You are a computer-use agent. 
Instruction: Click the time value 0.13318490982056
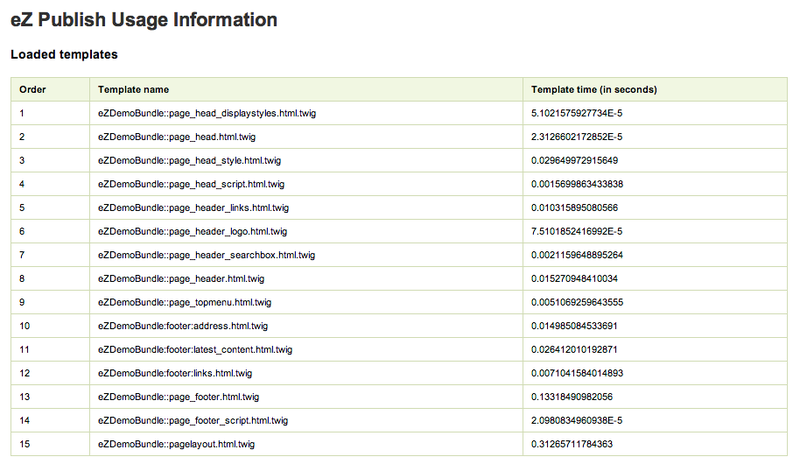click(571, 396)
